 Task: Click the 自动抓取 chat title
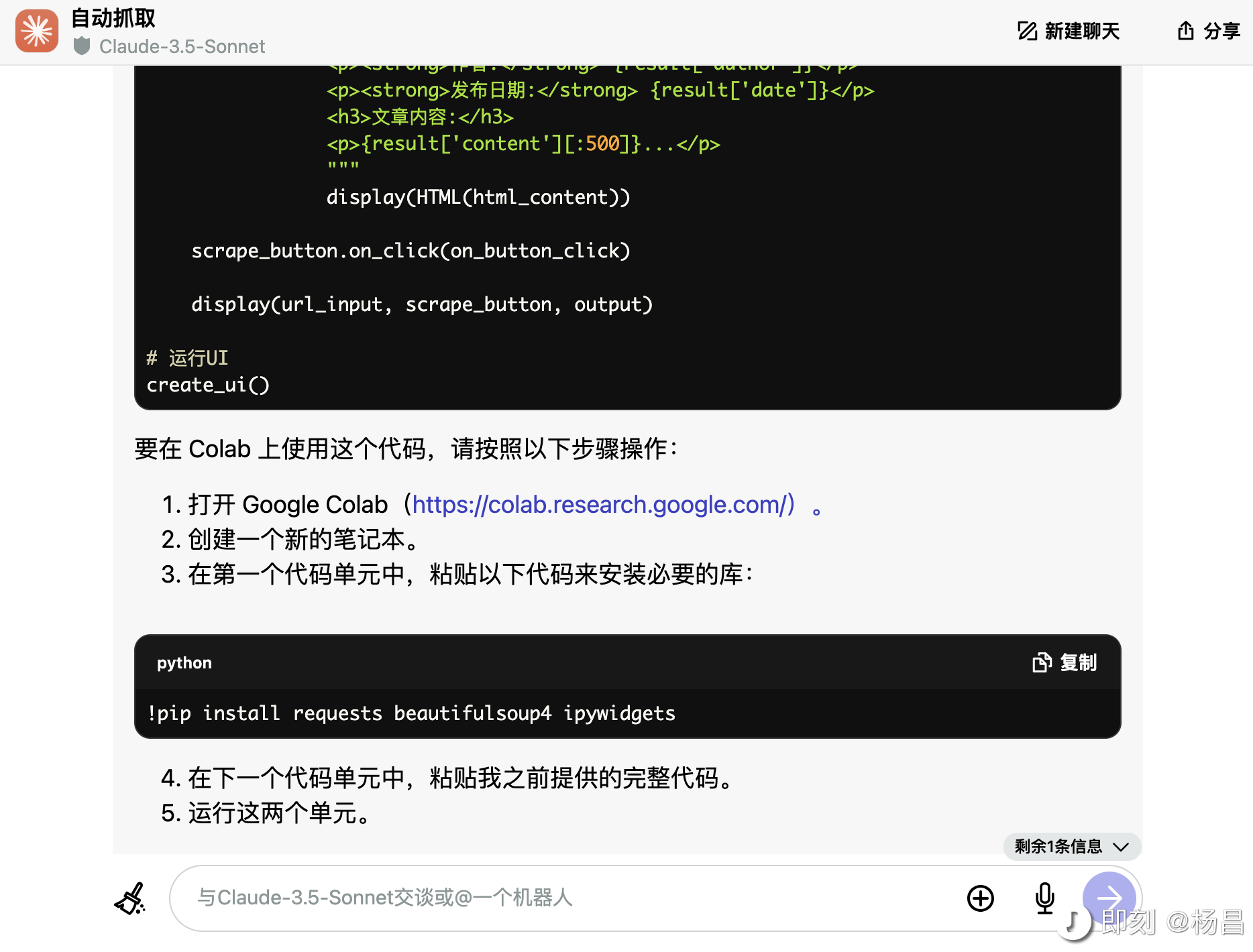pos(112,19)
